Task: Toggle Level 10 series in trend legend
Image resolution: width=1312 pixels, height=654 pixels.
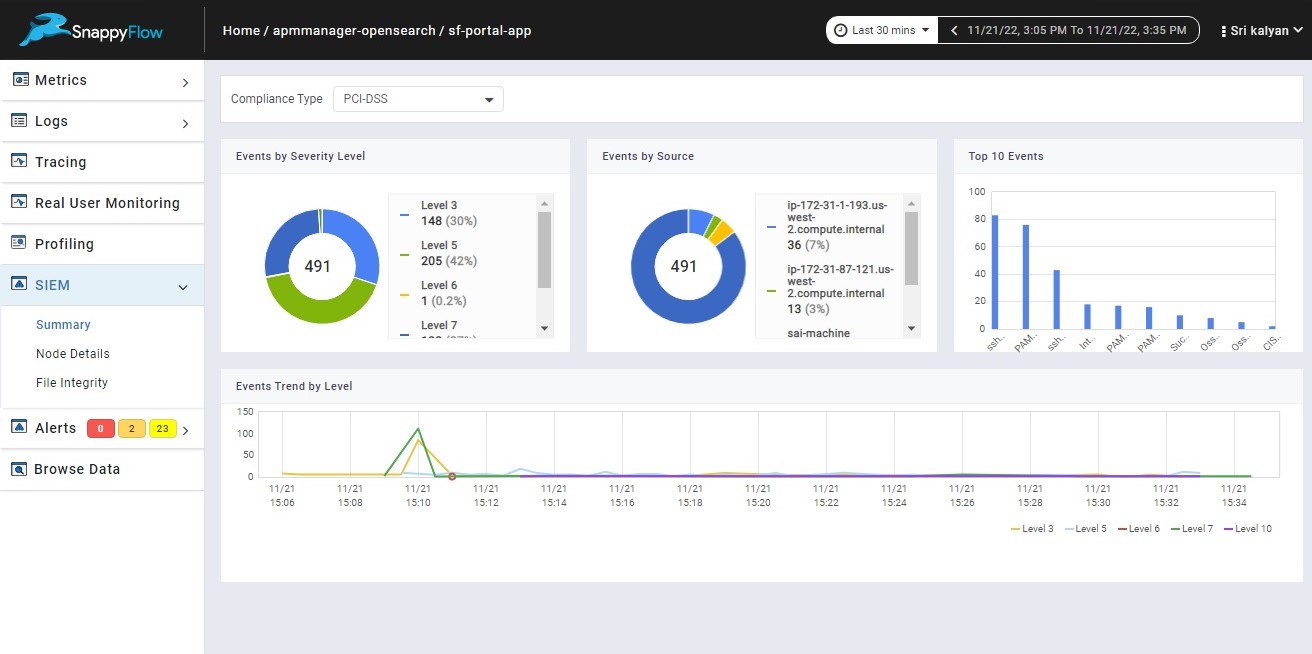Action: pos(1247,529)
